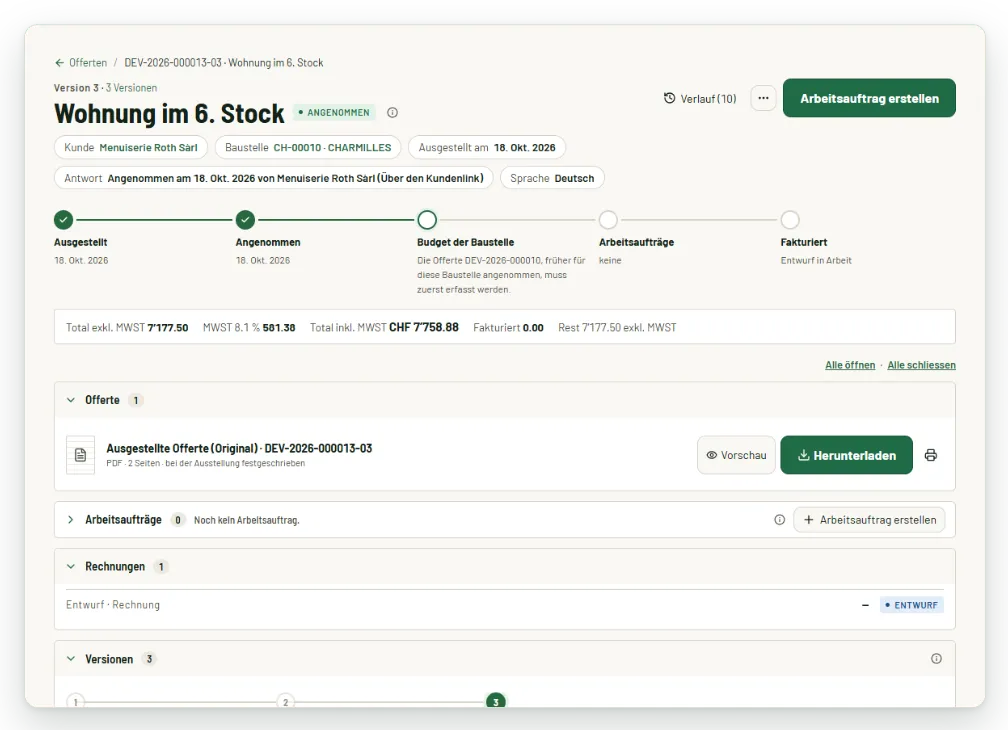
Task: Open the three-dots more actions menu
Action: coord(763,98)
